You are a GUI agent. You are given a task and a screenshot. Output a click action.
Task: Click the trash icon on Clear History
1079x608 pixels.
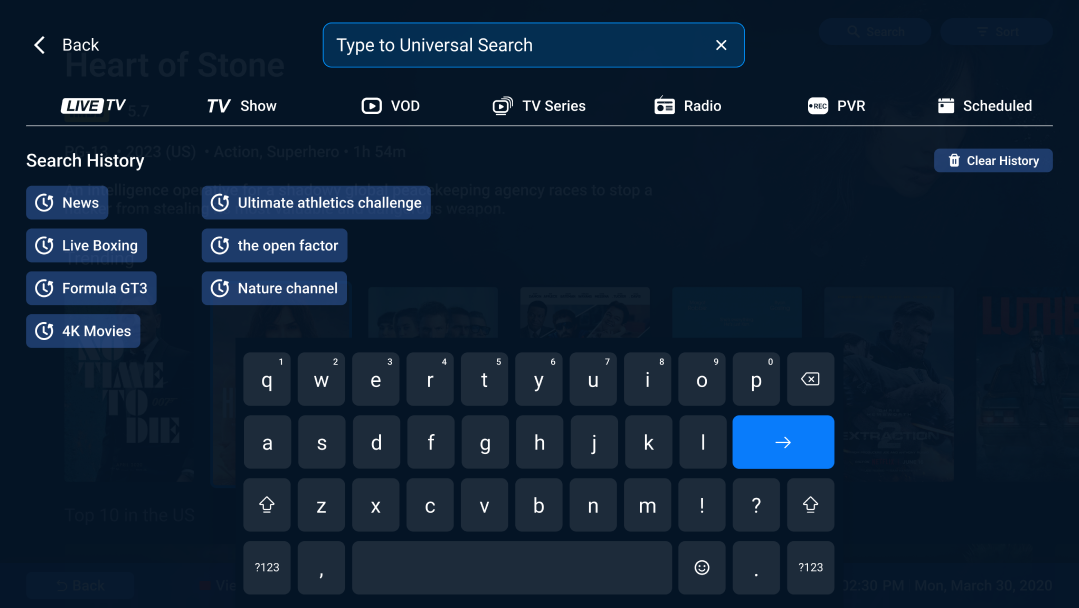[x=955, y=160]
